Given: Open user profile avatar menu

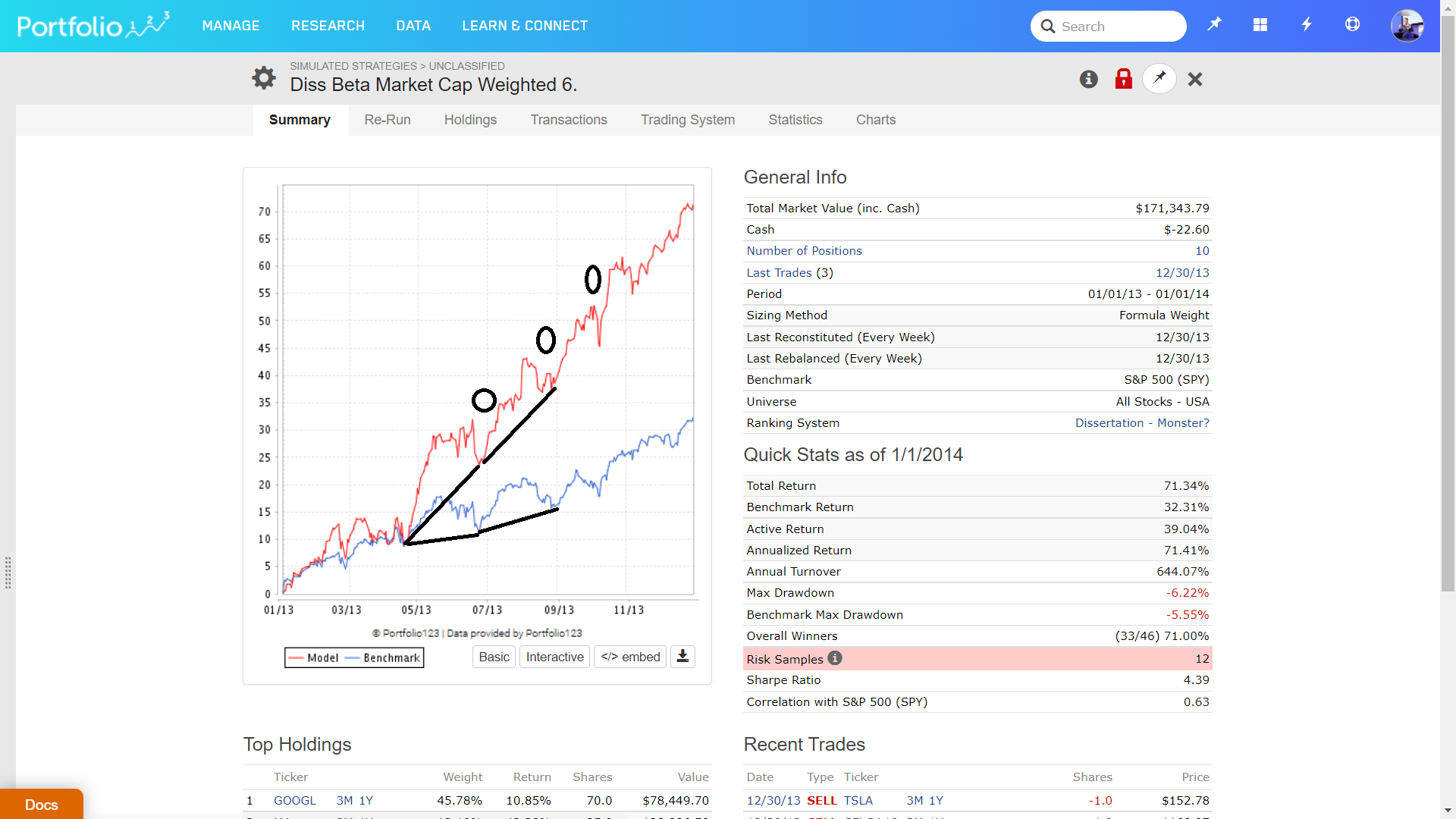Looking at the screenshot, I should pyautogui.click(x=1407, y=26).
